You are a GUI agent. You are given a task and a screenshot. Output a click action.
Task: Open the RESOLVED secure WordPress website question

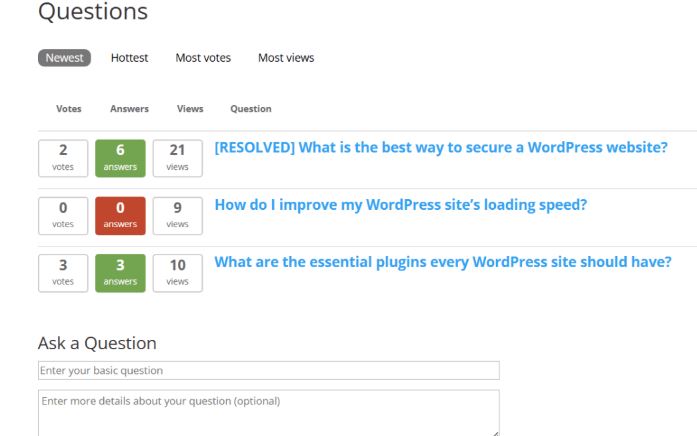click(441, 147)
